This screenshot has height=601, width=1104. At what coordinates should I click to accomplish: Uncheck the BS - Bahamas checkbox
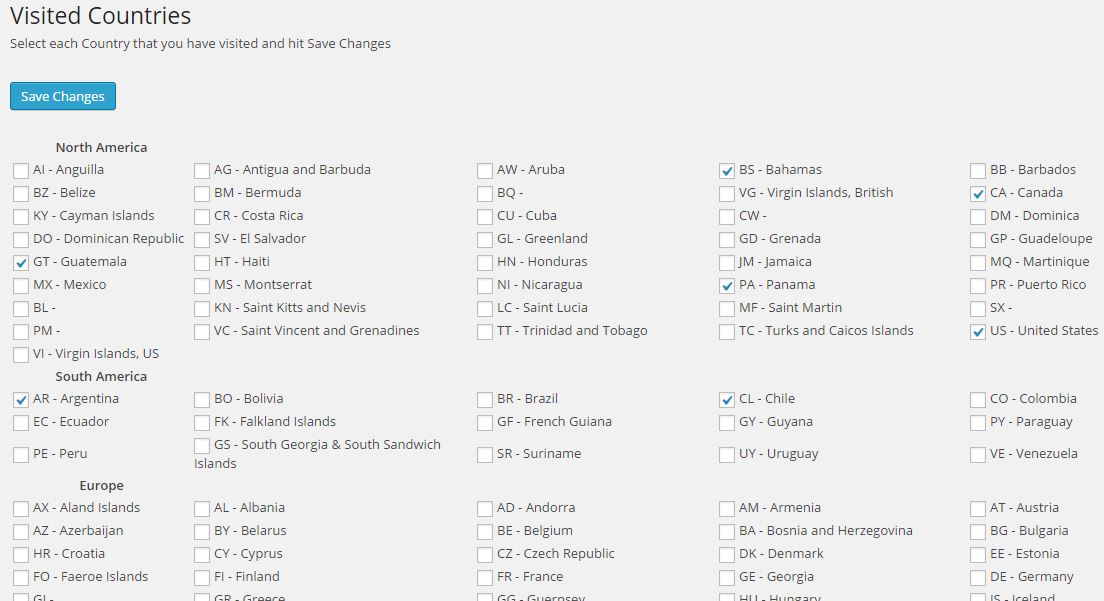(727, 170)
